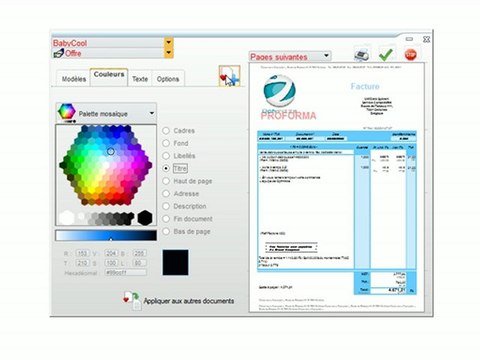480x360 pixels.
Task: Pick the large black hexagon swatch
Action: click(145, 218)
